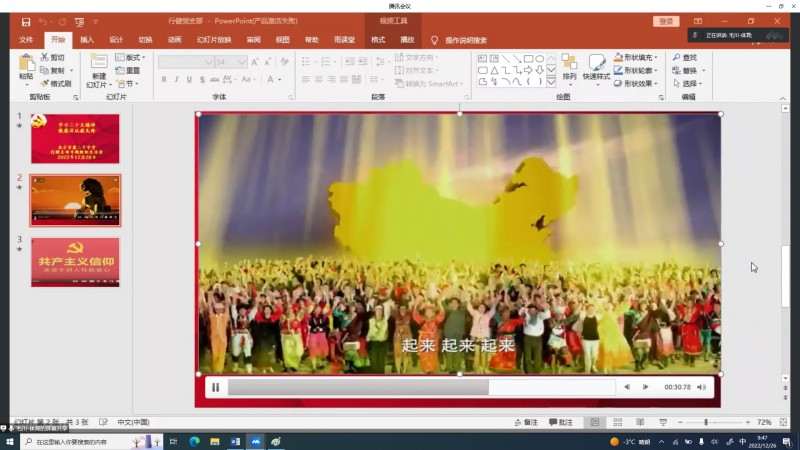This screenshot has height=450, width=800.
Task: Open the 节 Section dropdown
Action: click(x=128, y=83)
